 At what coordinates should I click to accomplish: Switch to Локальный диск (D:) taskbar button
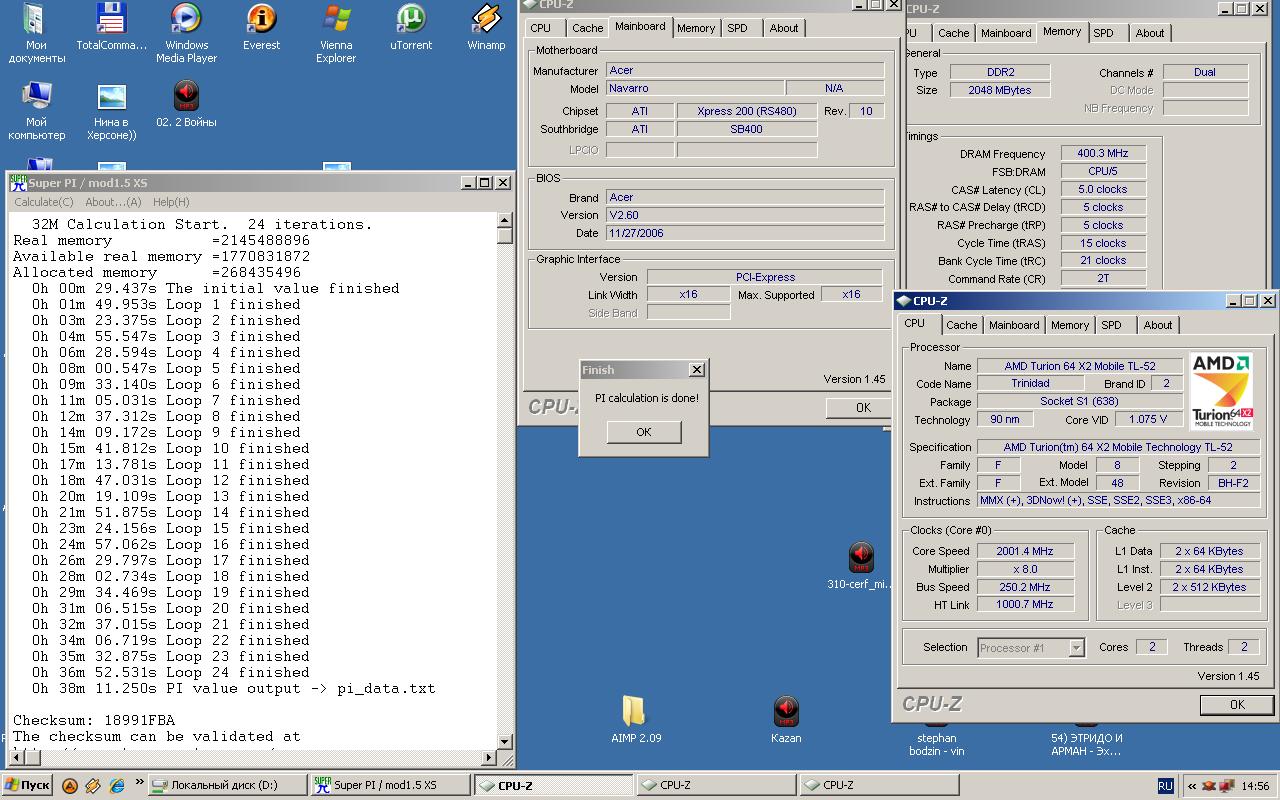[x=227, y=785]
